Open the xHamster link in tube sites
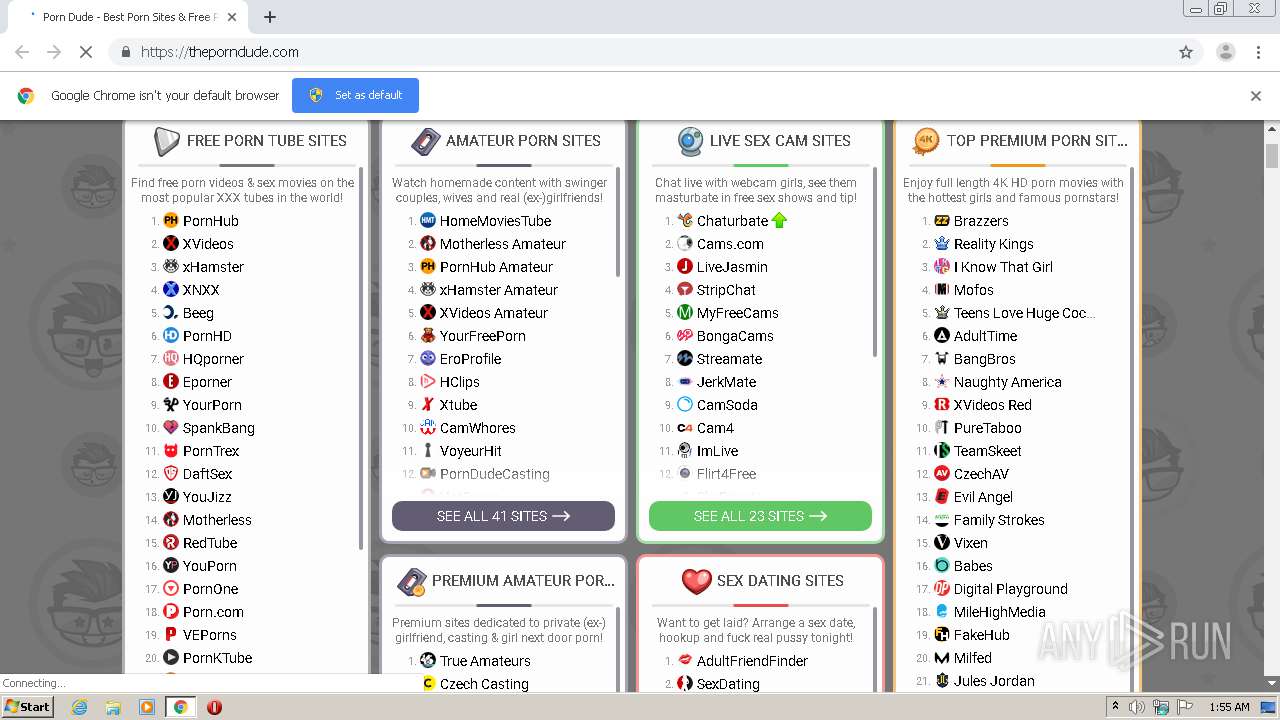Image resolution: width=1280 pixels, height=720 pixels. [213, 267]
